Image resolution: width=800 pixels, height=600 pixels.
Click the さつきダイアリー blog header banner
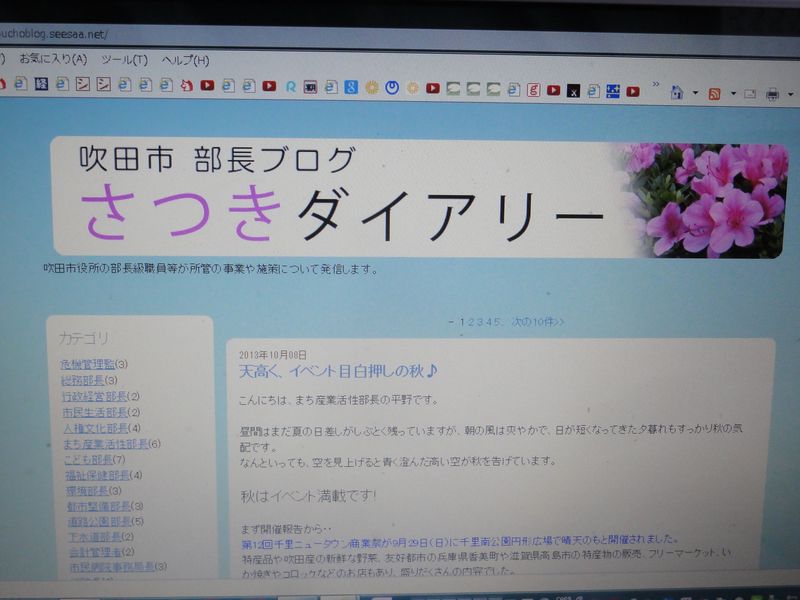click(x=419, y=197)
